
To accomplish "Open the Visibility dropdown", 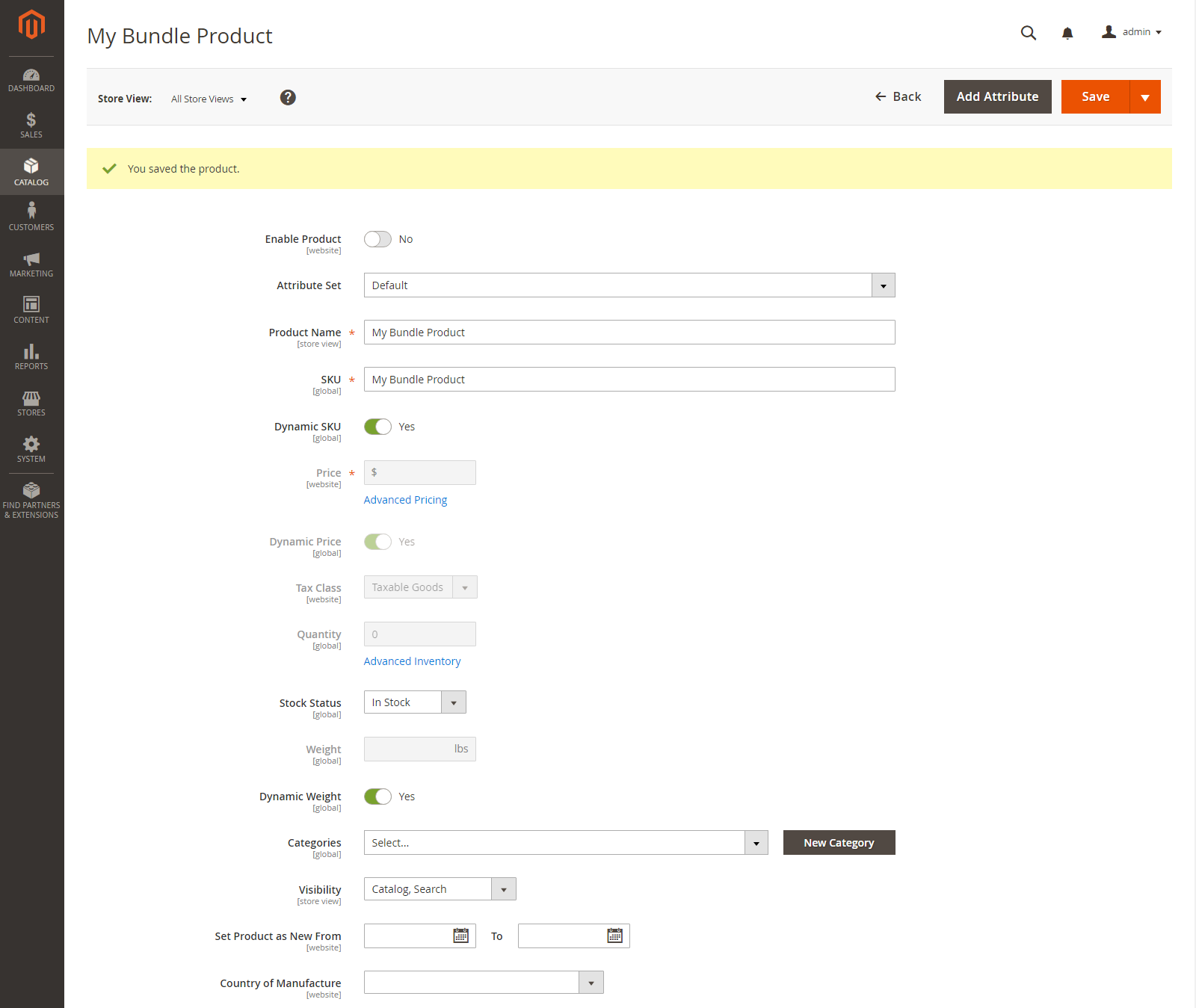I will coord(440,889).
